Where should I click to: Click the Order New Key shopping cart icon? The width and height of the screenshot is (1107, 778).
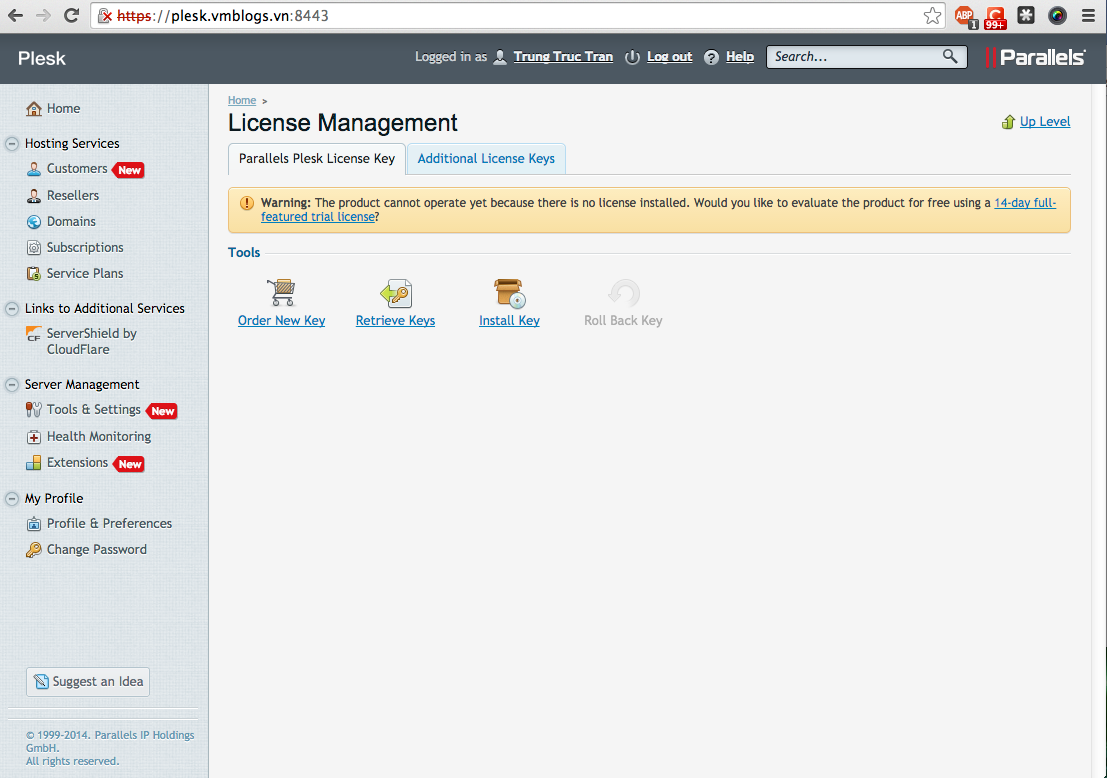click(x=281, y=293)
